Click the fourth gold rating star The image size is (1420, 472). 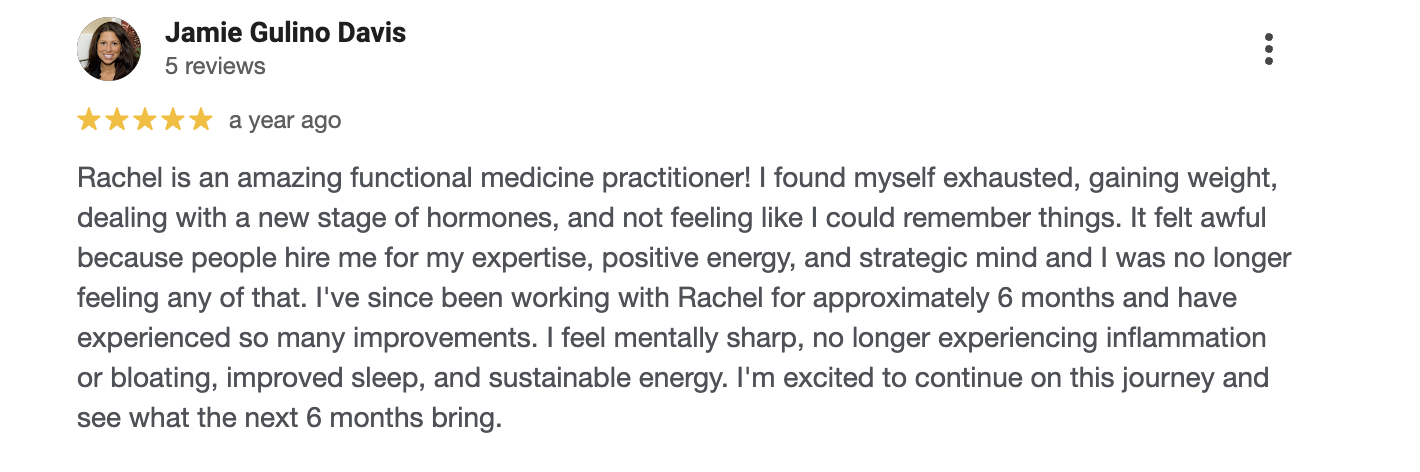pyautogui.click(x=173, y=120)
